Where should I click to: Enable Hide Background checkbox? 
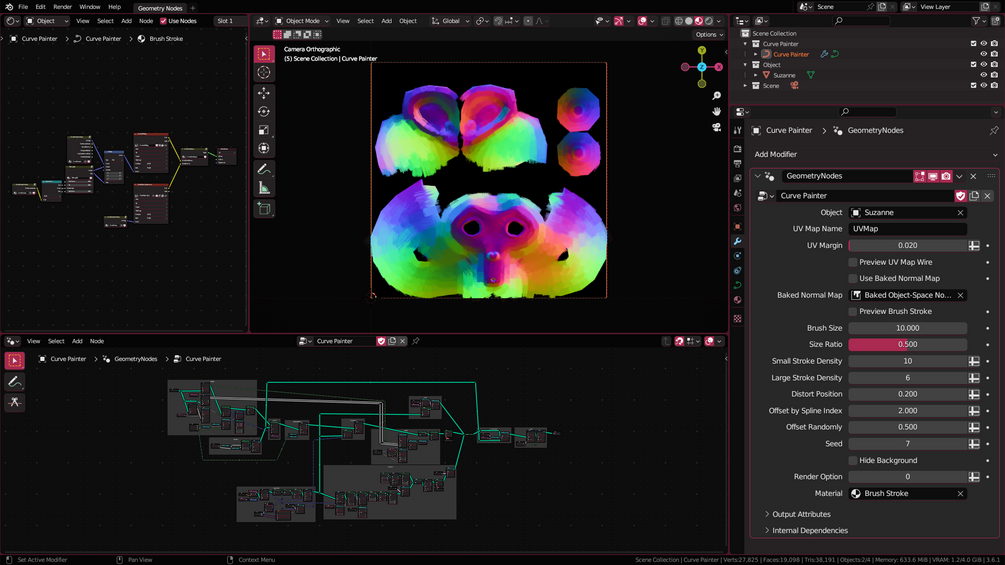coord(852,461)
